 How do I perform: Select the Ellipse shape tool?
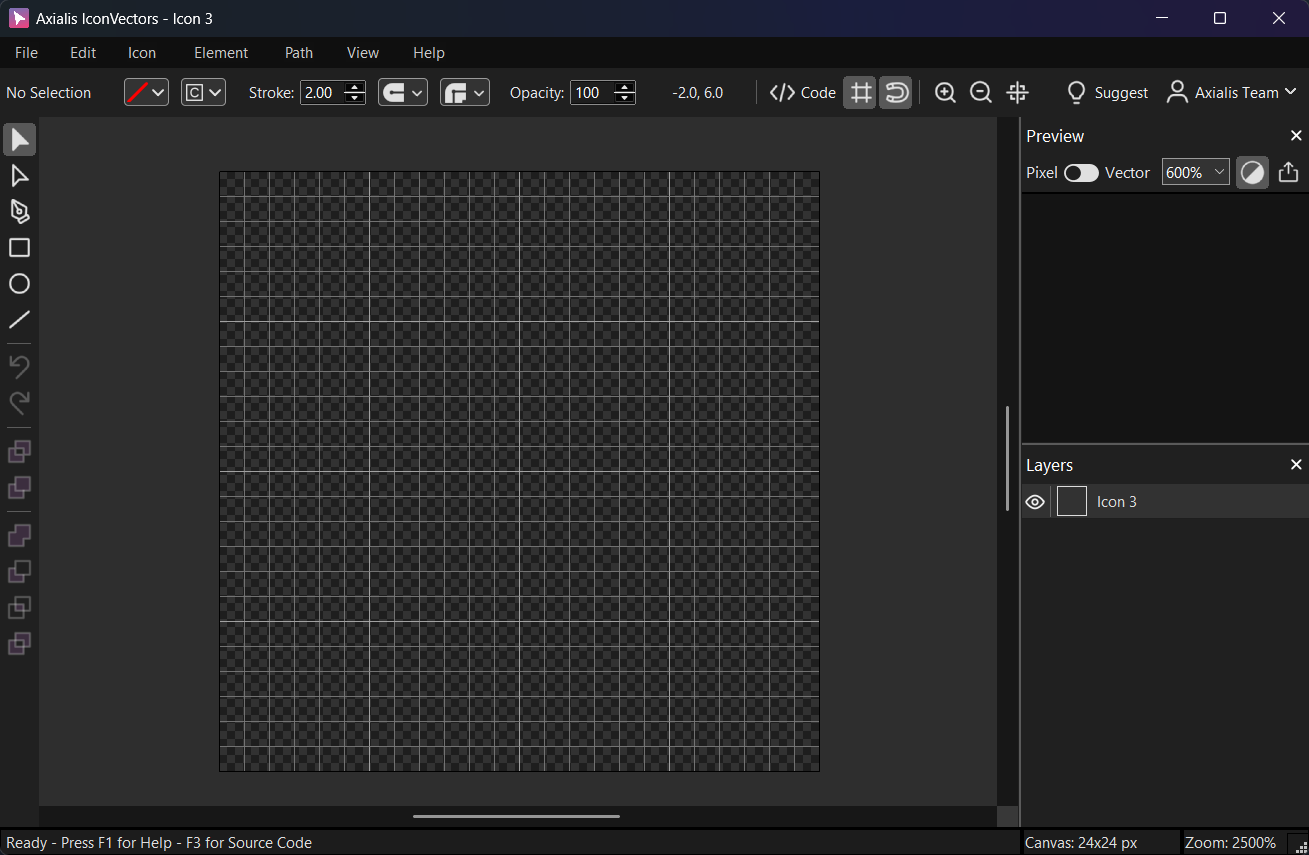pos(19,284)
